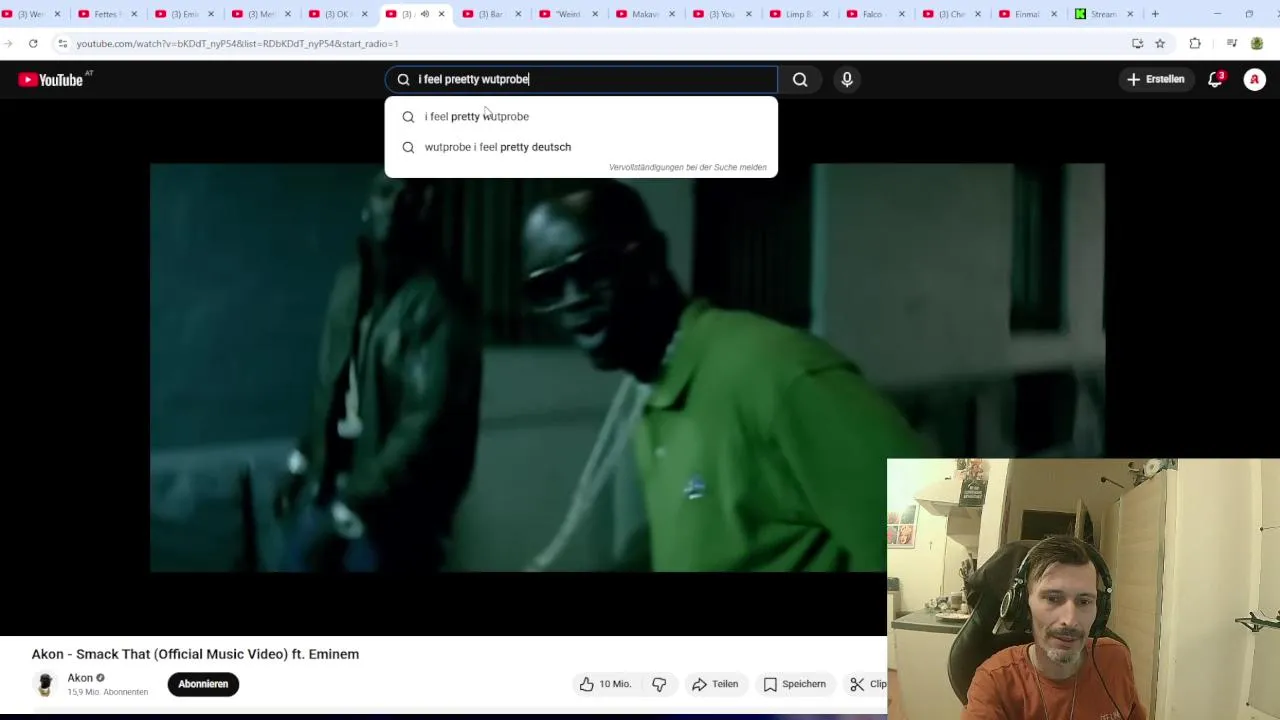Open the browser profile avatar
This screenshot has width=1280, height=720.
[x=1257, y=44]
